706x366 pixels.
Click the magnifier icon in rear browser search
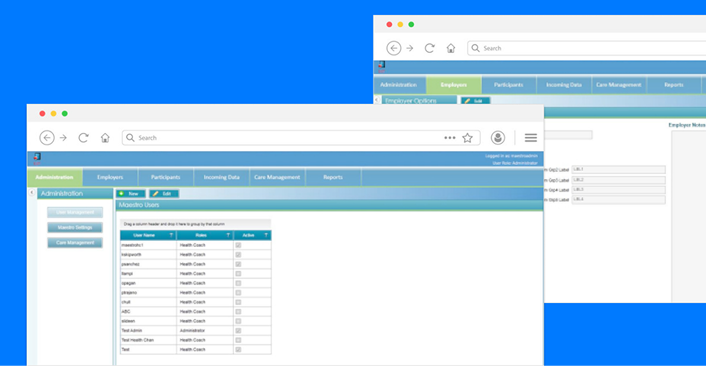tap(475, 48)
